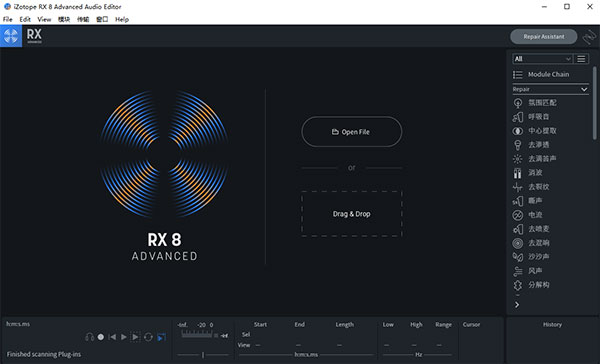The height and width of the screenshot is (364, 600).
Task: Open the De-plosive module (去喷麦)
Action: point(531,229)
